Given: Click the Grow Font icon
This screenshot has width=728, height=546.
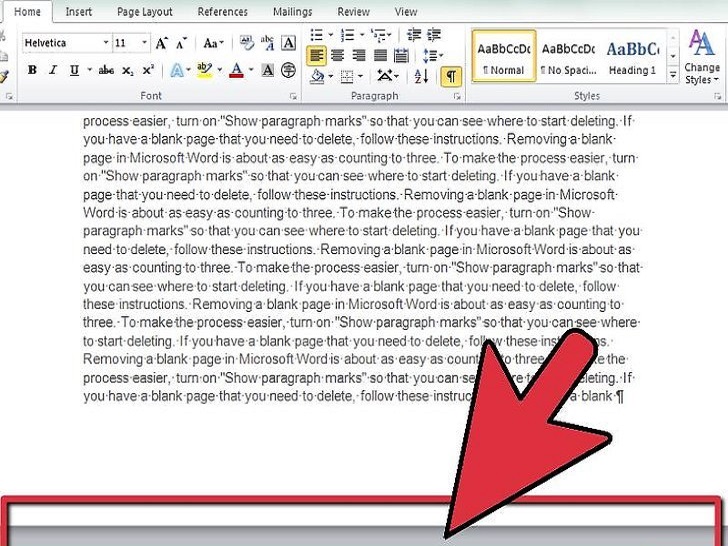Looking at the screenshot, I should (162, 43).
